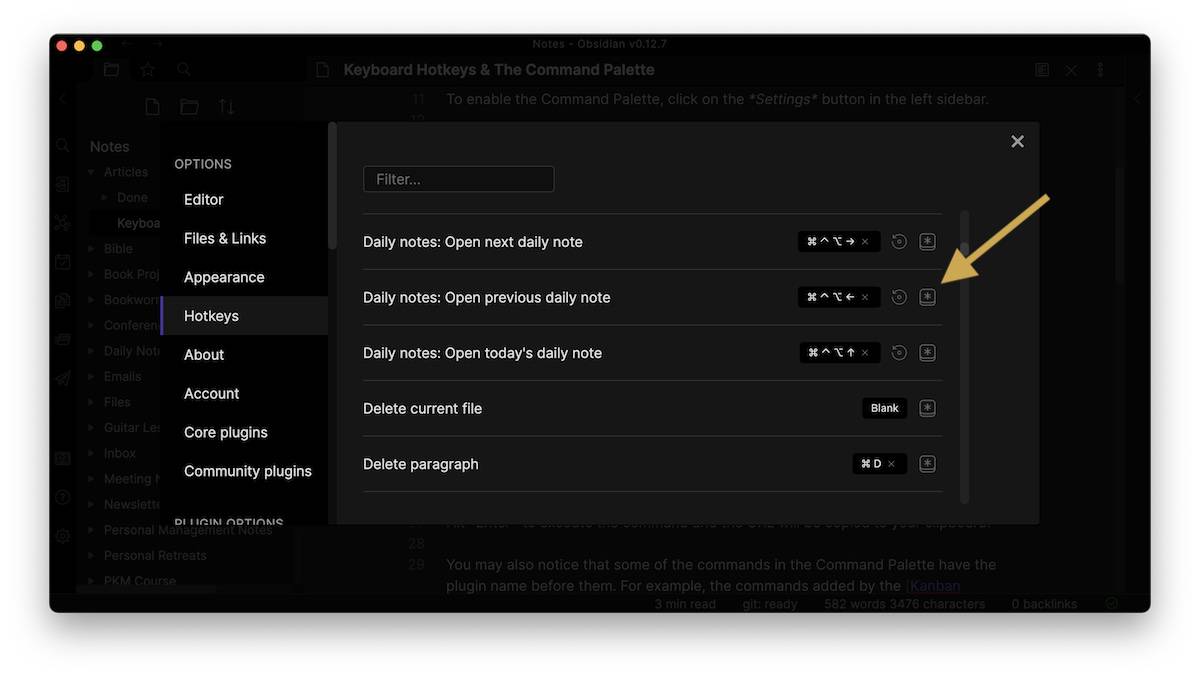
Task: Select the Hotkeys settings tab
Action: [x=244, y=316]
